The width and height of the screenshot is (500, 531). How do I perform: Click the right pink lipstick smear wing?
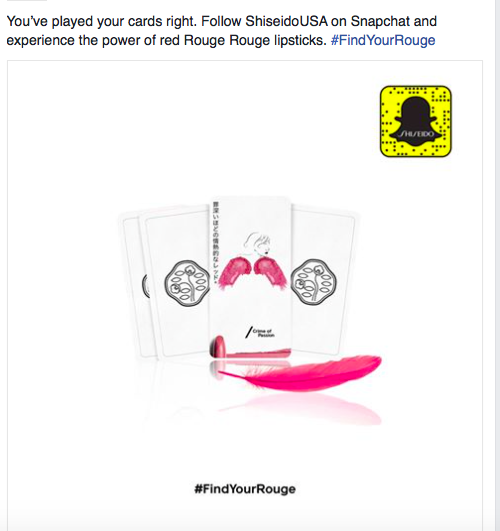[x=271, y=272]
